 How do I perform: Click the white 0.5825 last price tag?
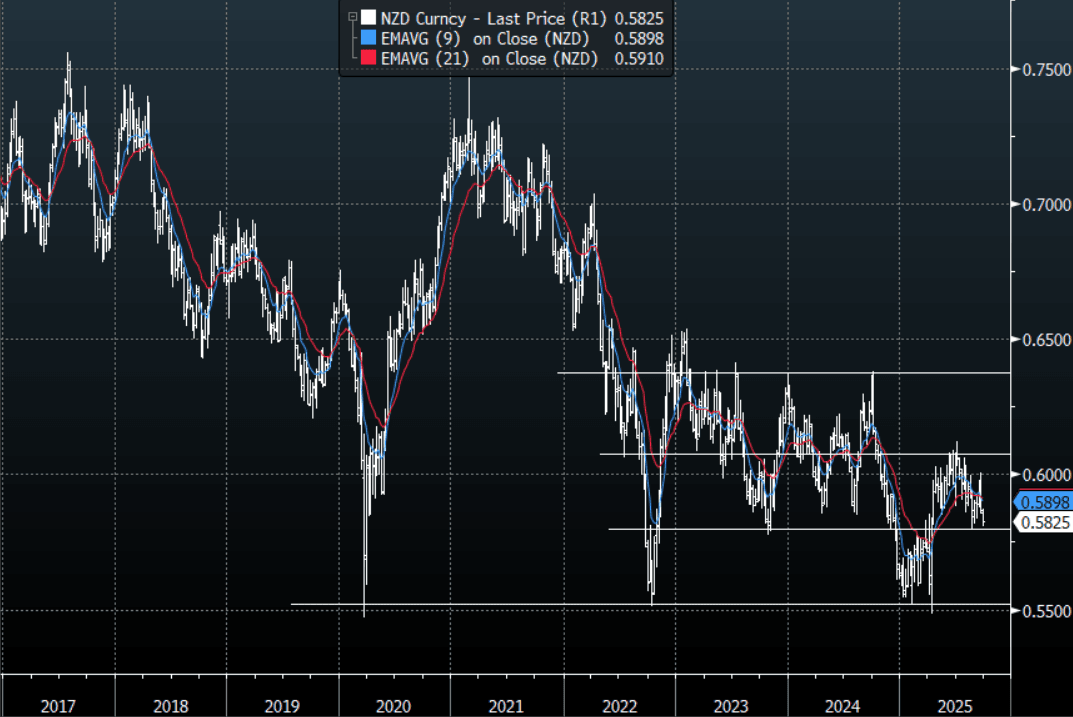coord(1043,523)
